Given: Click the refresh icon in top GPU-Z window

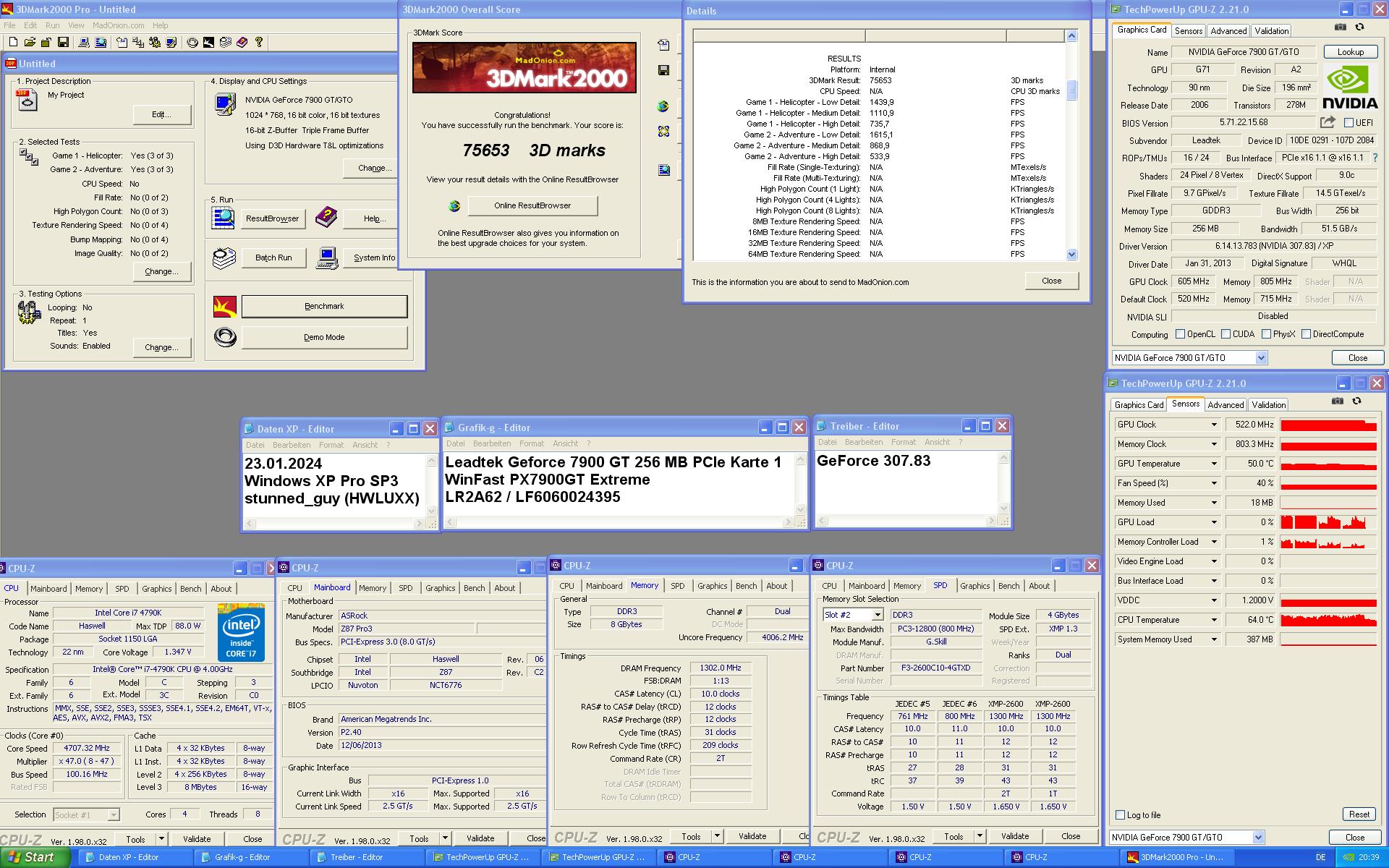Looking at the screenshot, I should point(1359,27).
